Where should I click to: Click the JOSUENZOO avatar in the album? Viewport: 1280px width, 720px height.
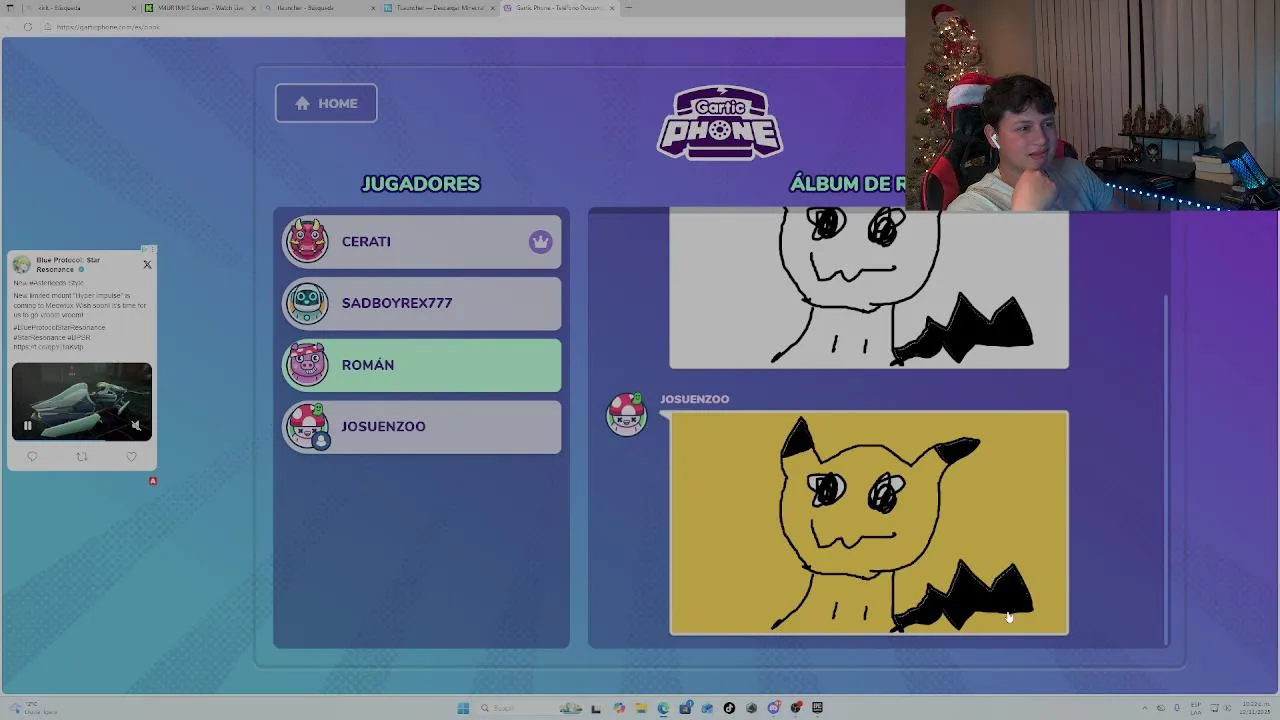[x=627, y=414]
